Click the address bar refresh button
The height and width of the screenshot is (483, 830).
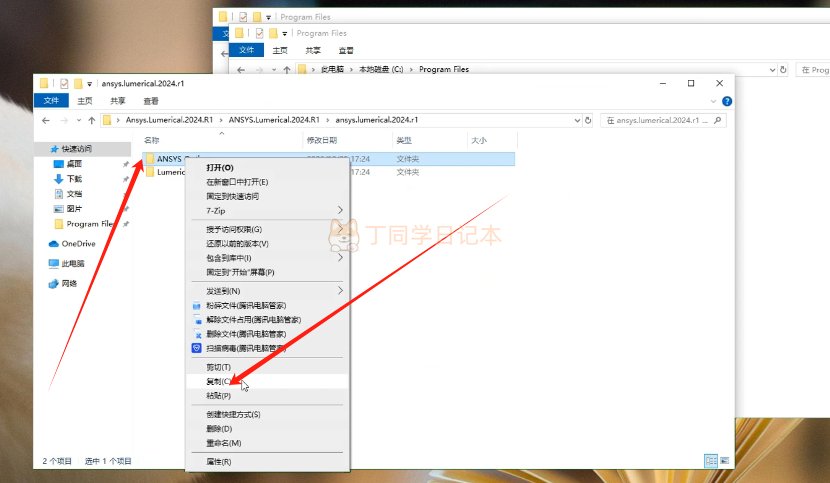coord(589,120)
